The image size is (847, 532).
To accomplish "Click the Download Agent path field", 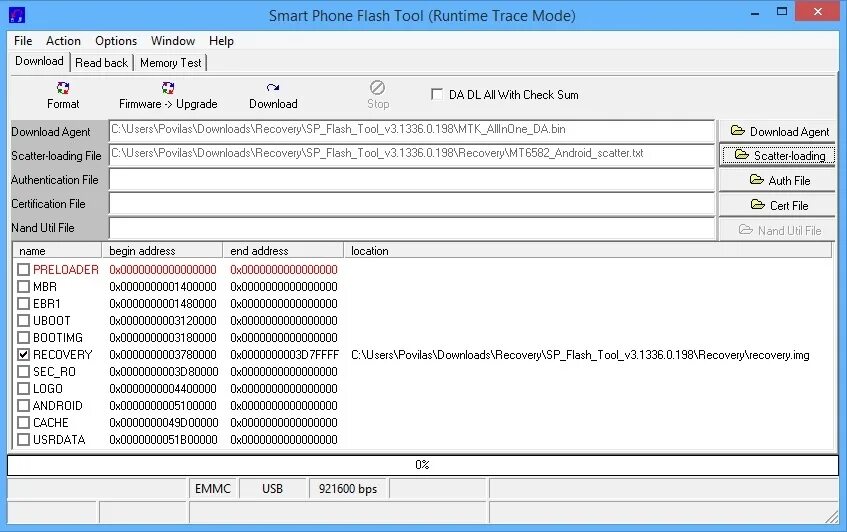I will (412, 130).
